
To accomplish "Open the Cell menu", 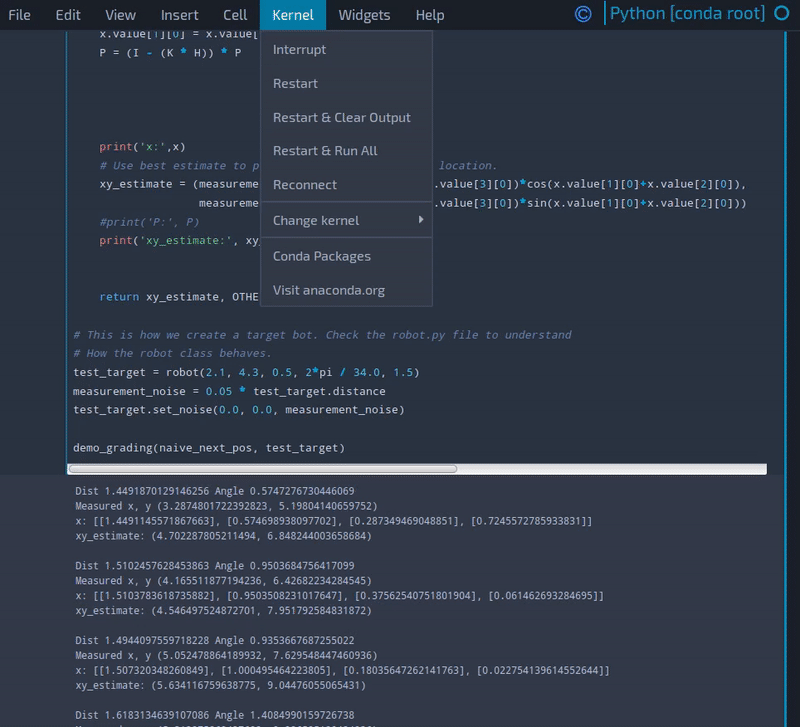I will point(235,15).
